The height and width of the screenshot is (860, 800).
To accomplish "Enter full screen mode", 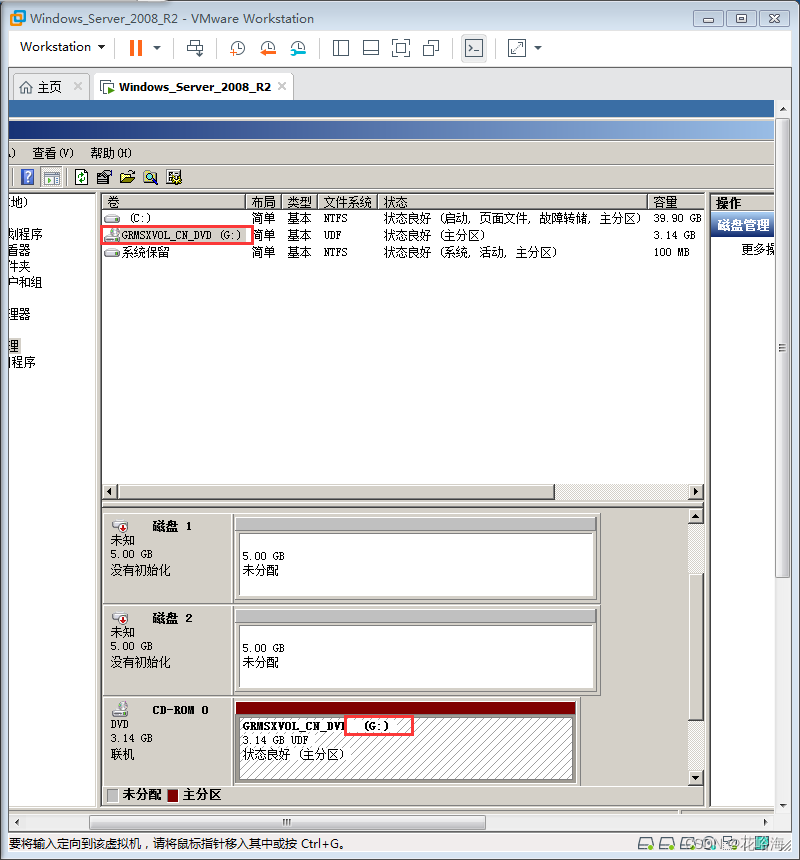I will (x=401, y=48).
